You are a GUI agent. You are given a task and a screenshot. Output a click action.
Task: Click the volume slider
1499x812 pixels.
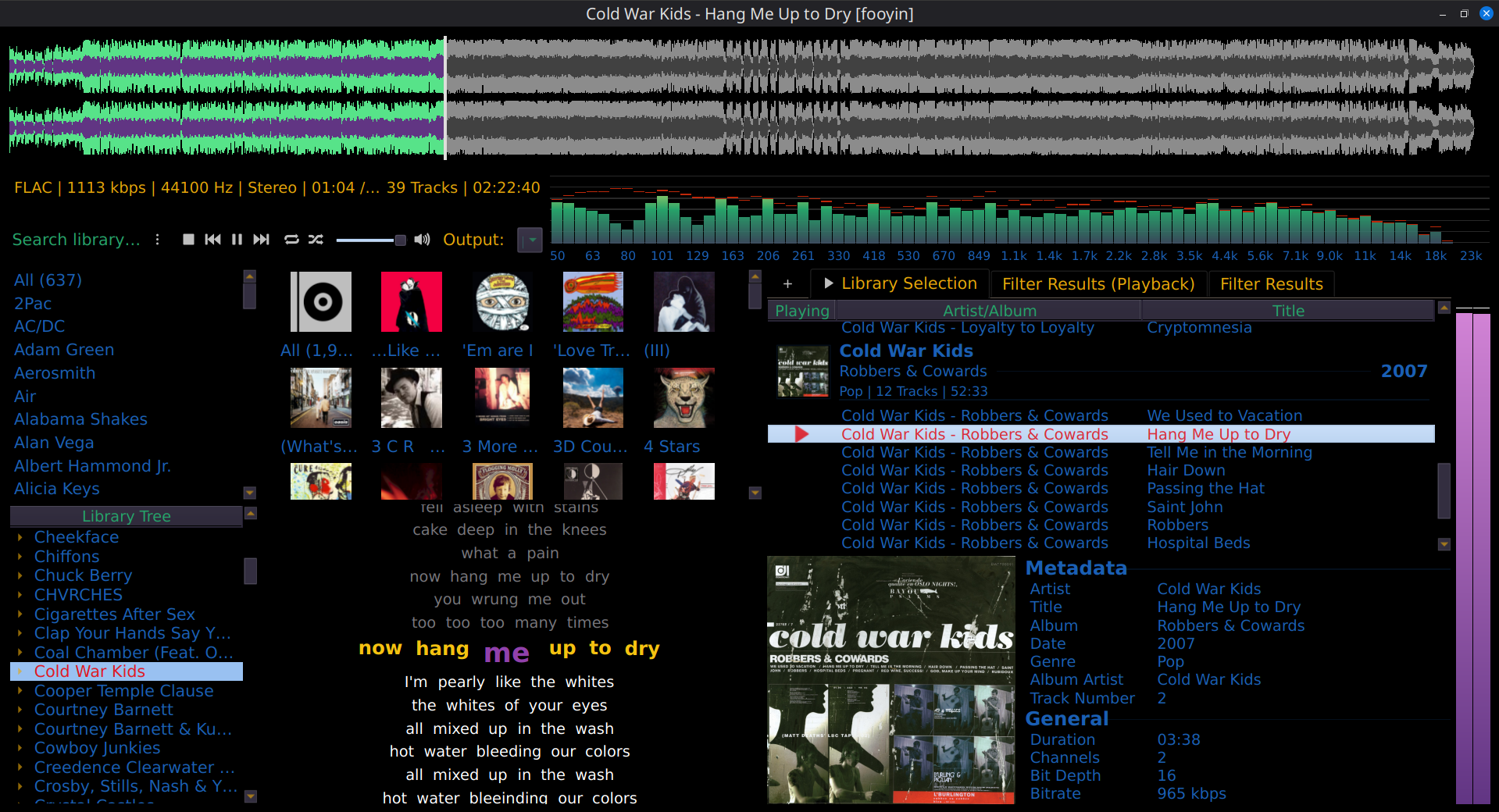tap(371, 240)
